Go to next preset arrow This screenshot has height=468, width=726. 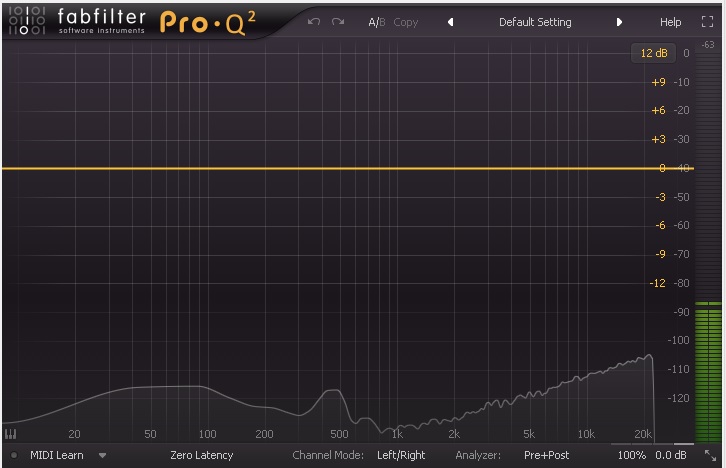coord(619,22)
